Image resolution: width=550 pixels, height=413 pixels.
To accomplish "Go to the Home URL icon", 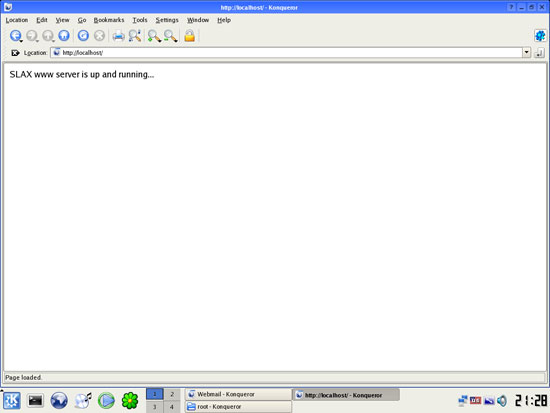I will pyautogui.click(x=64, y=35).
